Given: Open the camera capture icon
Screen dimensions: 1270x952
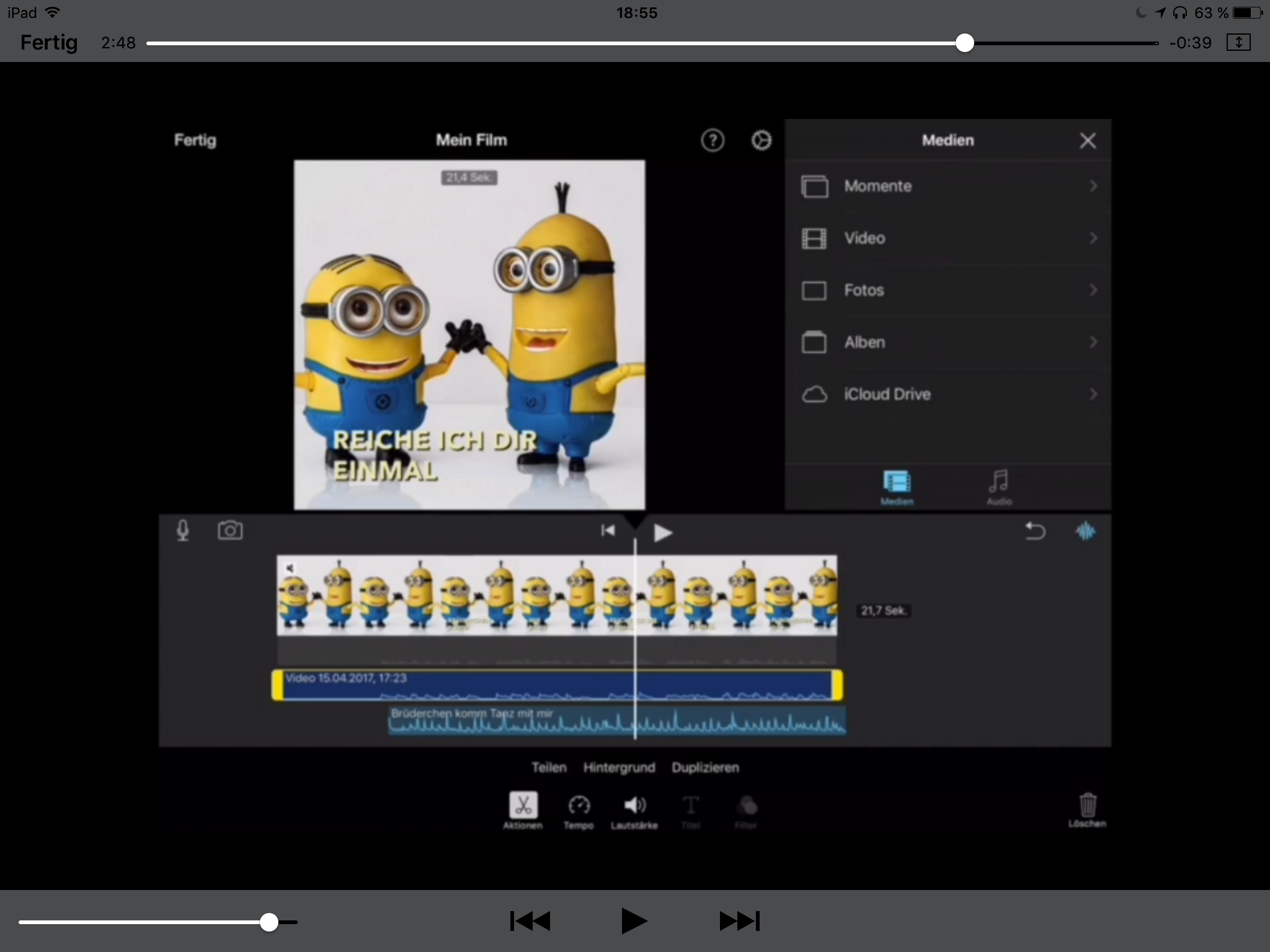Looking at the screenshot, I should pyautogui.click(x=230, y=531).
